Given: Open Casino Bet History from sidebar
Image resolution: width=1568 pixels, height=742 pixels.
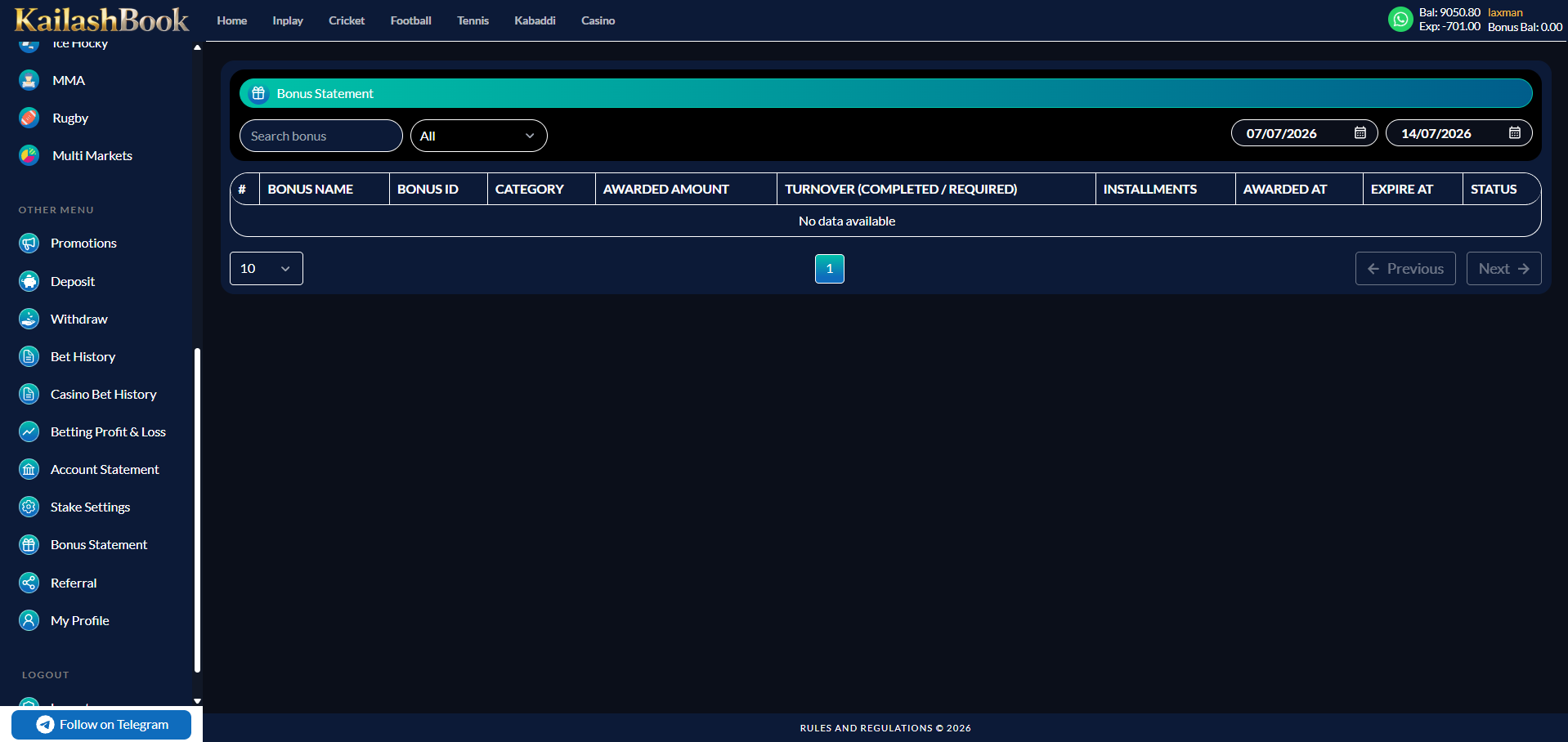Looking at the screenshot, I should [103, 394].
